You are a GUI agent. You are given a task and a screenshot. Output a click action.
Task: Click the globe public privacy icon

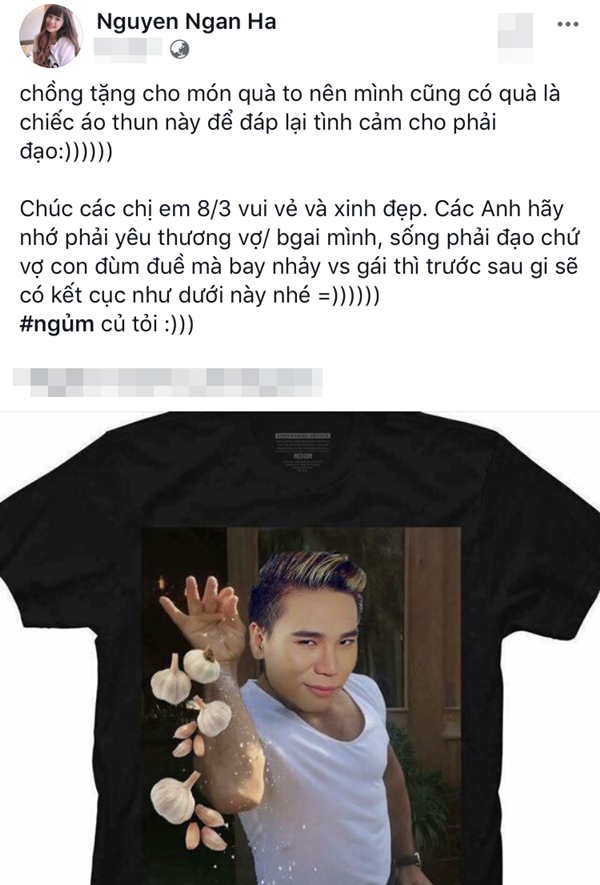pyautogui.click(x=179, y=50)
